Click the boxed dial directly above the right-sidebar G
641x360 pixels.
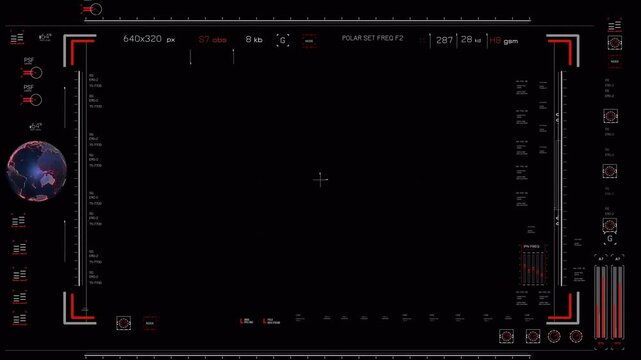point(610,225)
